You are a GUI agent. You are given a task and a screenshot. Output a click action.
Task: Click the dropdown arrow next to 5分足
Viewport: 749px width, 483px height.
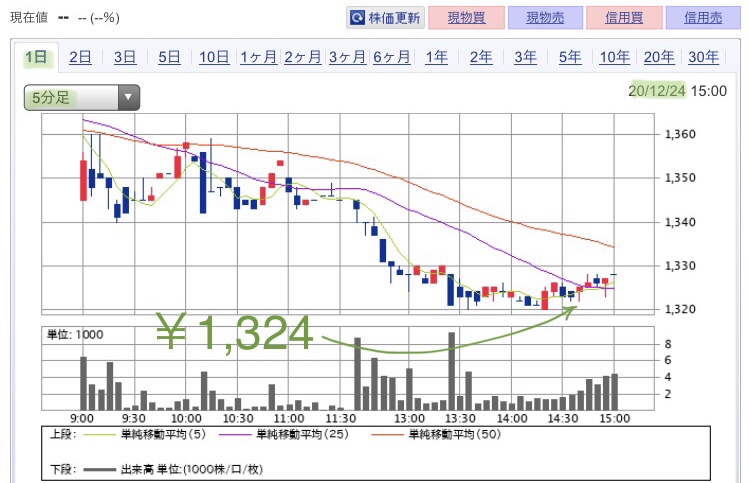coord(128,97)
